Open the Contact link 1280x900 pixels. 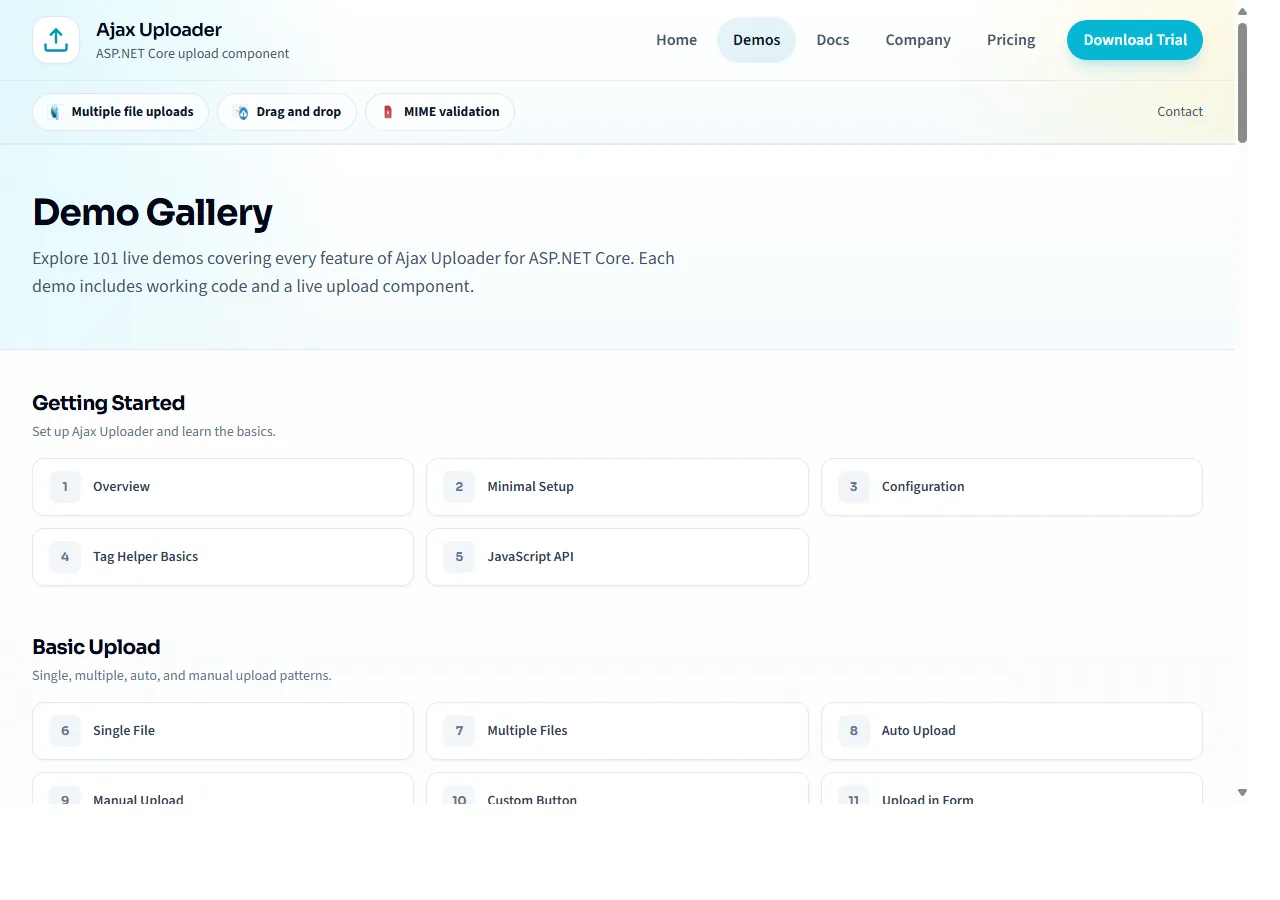(x=1180, y=112)
